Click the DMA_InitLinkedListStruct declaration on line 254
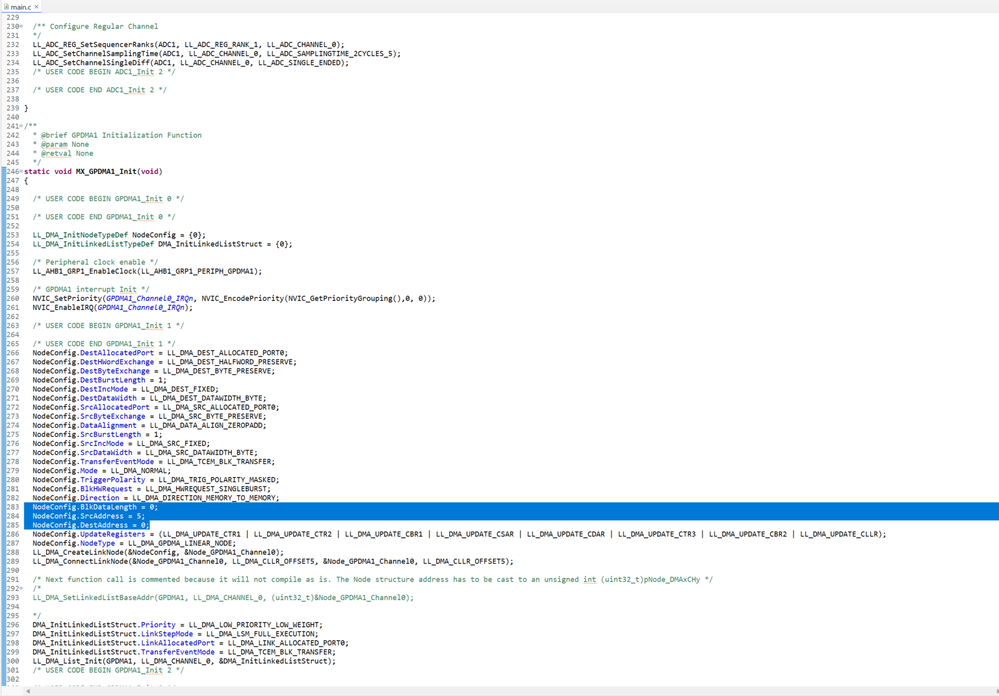This screenshot has height=696, width=999. (x=162, y=244)
